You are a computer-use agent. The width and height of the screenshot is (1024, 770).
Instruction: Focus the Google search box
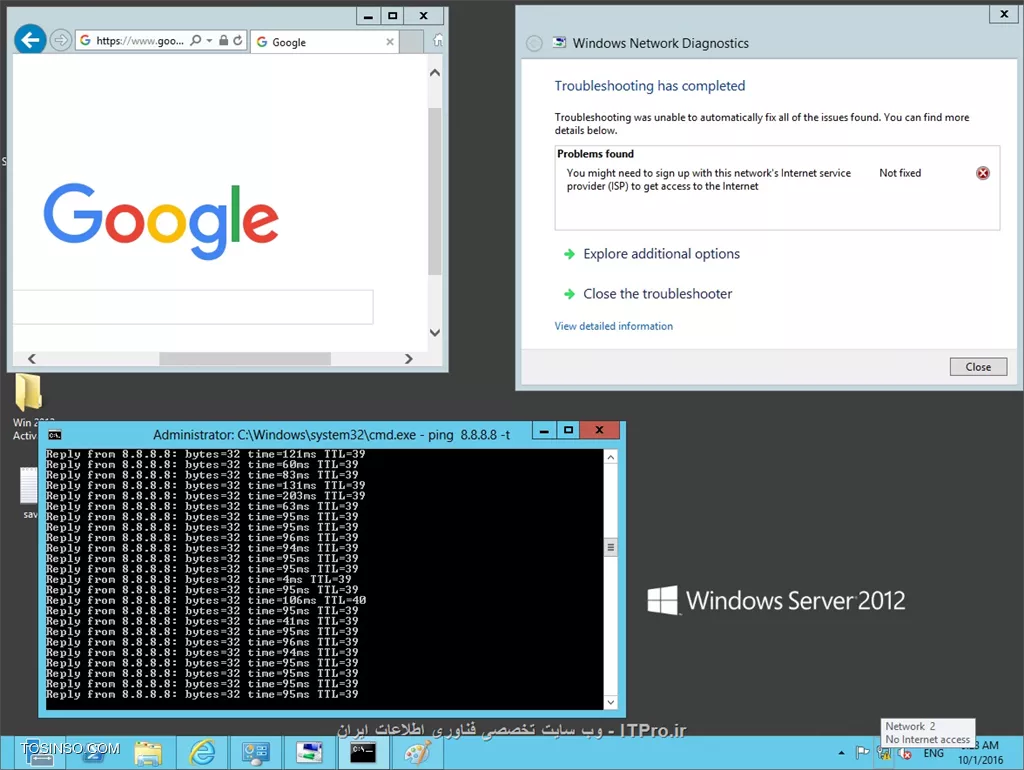point(193,307)
